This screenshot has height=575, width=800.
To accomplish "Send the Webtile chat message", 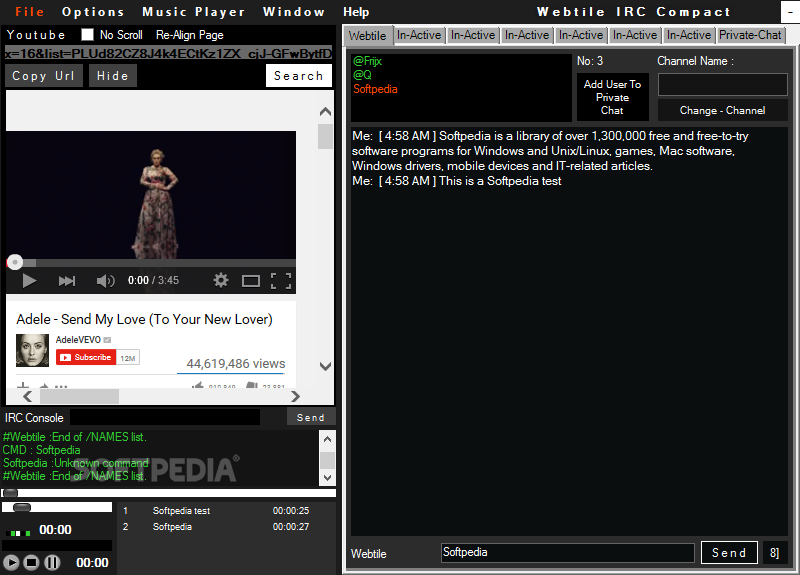I will 729,553.
